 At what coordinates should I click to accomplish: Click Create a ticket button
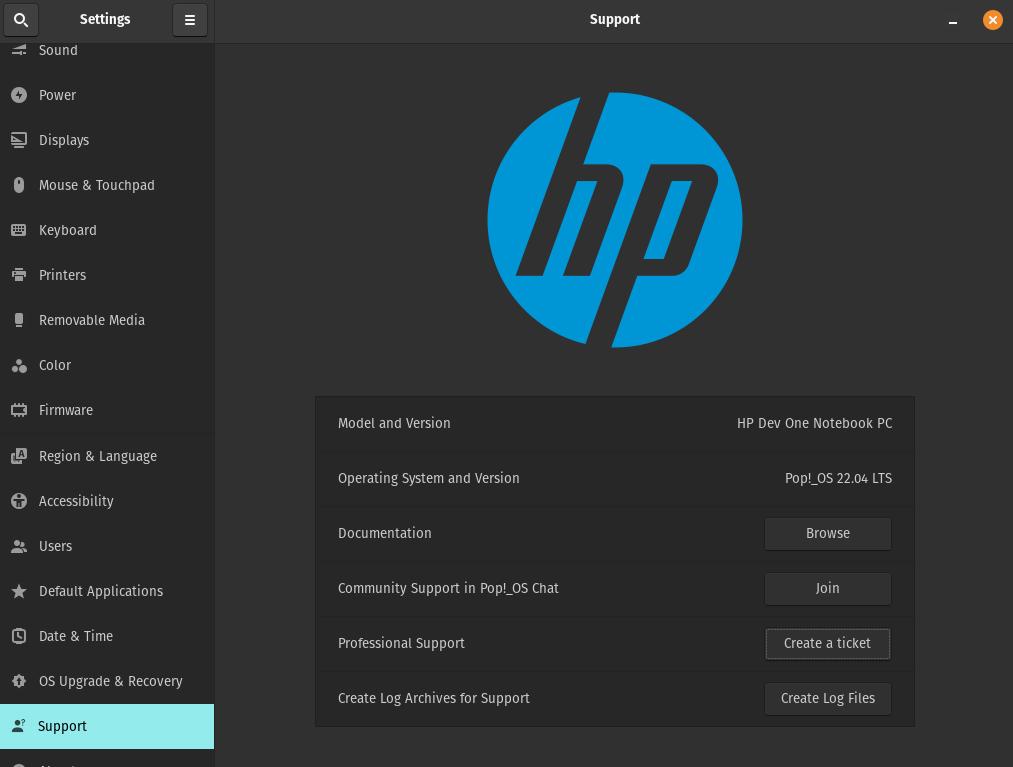(828, 644)
